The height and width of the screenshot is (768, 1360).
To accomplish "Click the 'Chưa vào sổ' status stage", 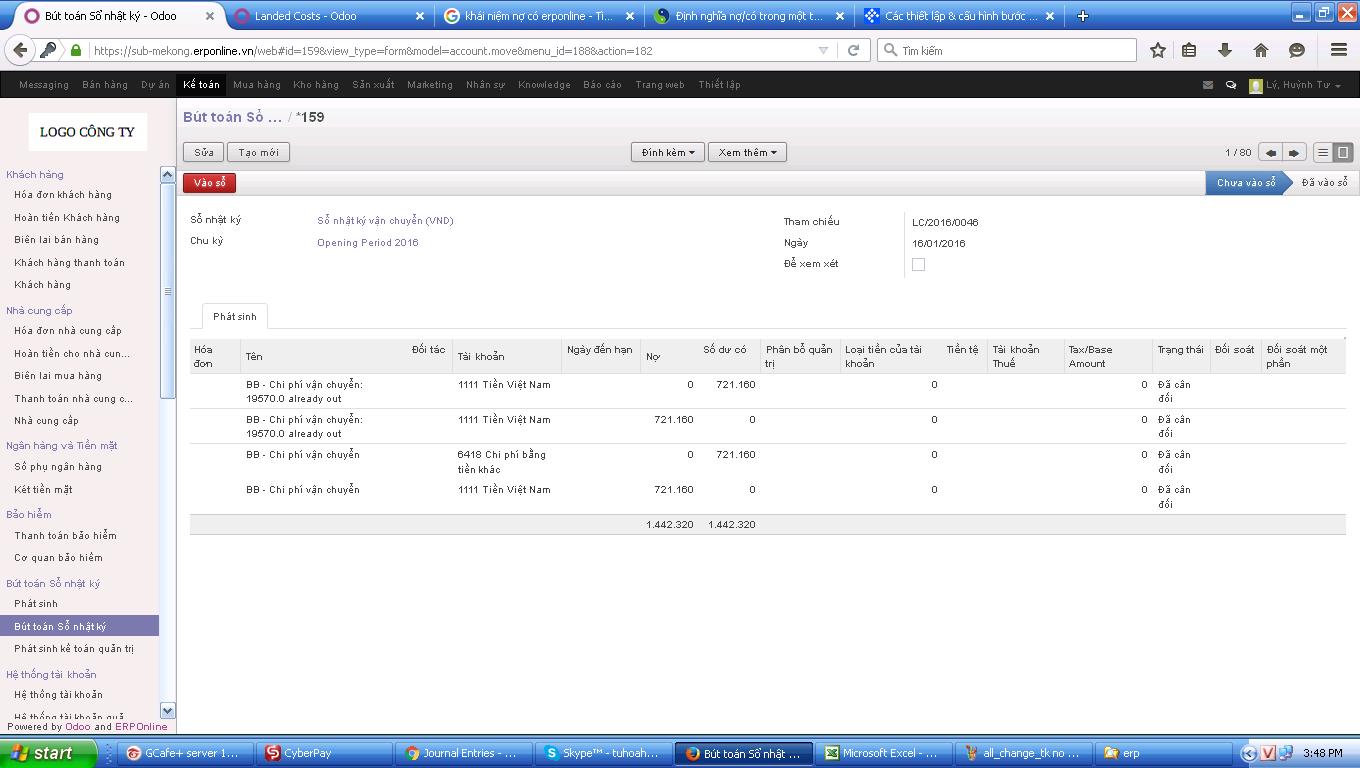I will [x=1246, y=182].
